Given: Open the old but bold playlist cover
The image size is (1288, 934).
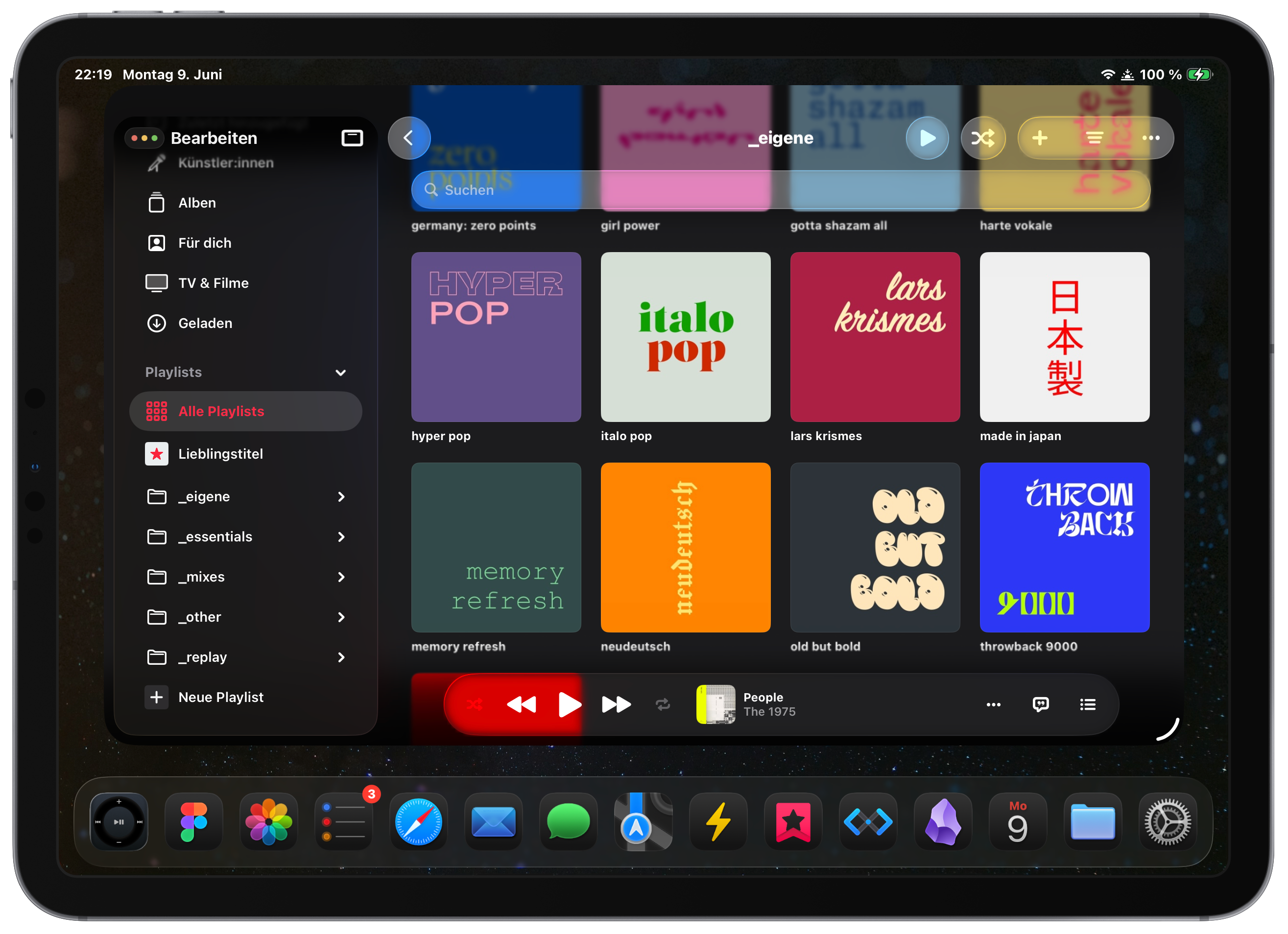Looking at the screenshot, I should 875,548.
